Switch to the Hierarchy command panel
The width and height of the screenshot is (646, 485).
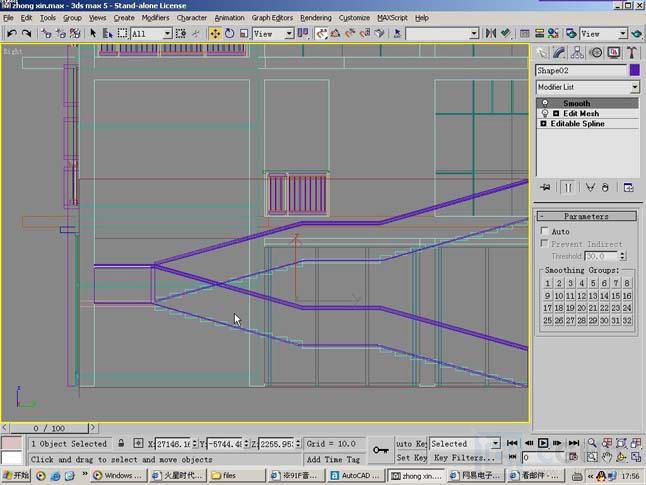(577, 53)
